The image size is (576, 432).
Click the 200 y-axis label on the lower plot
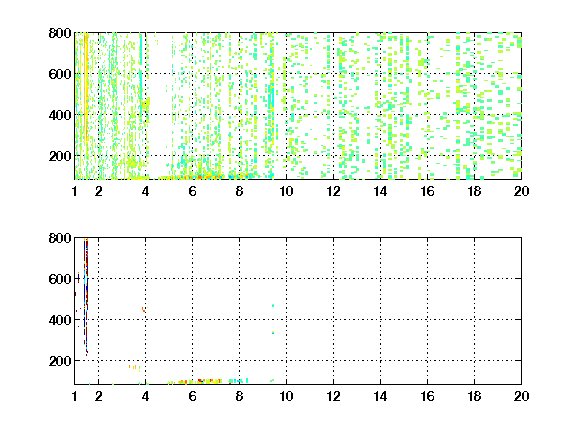pyautogui.click(x=60, y=361)
